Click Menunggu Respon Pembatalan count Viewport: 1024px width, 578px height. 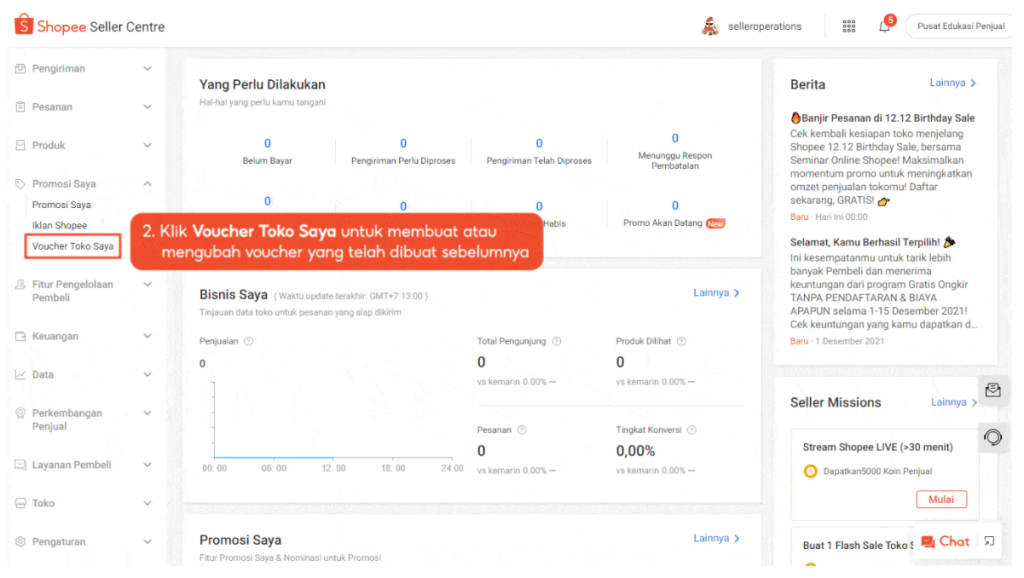pos(675,138)
